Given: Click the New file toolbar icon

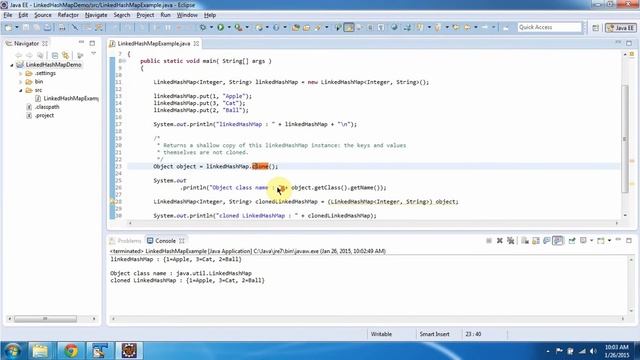Looking at the screenshot, I should [x=9, y=27].
